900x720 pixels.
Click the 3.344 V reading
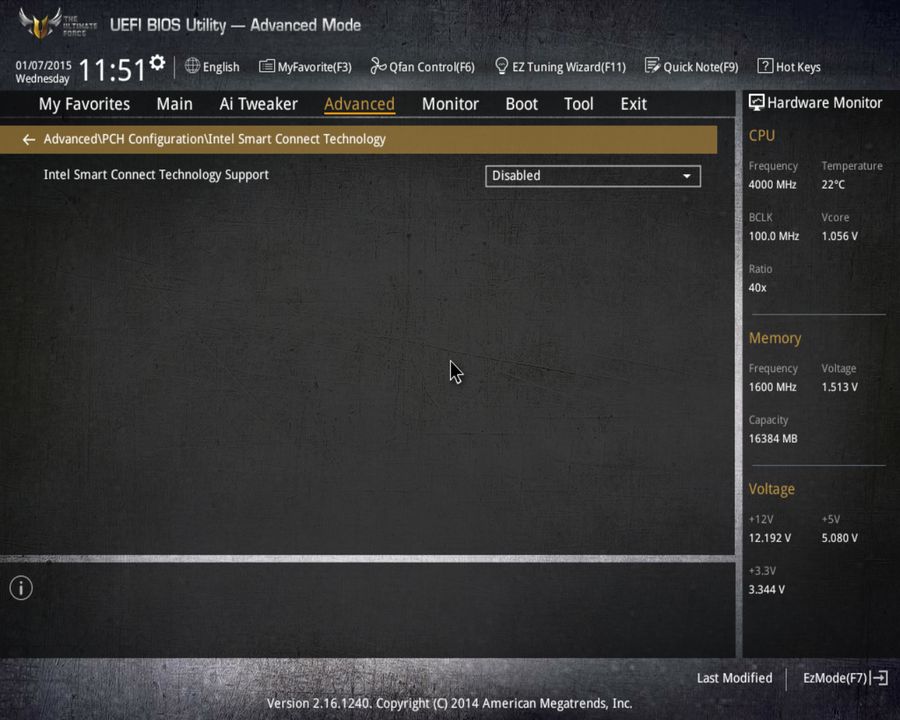pyautogui.click(x=766, y=590)
